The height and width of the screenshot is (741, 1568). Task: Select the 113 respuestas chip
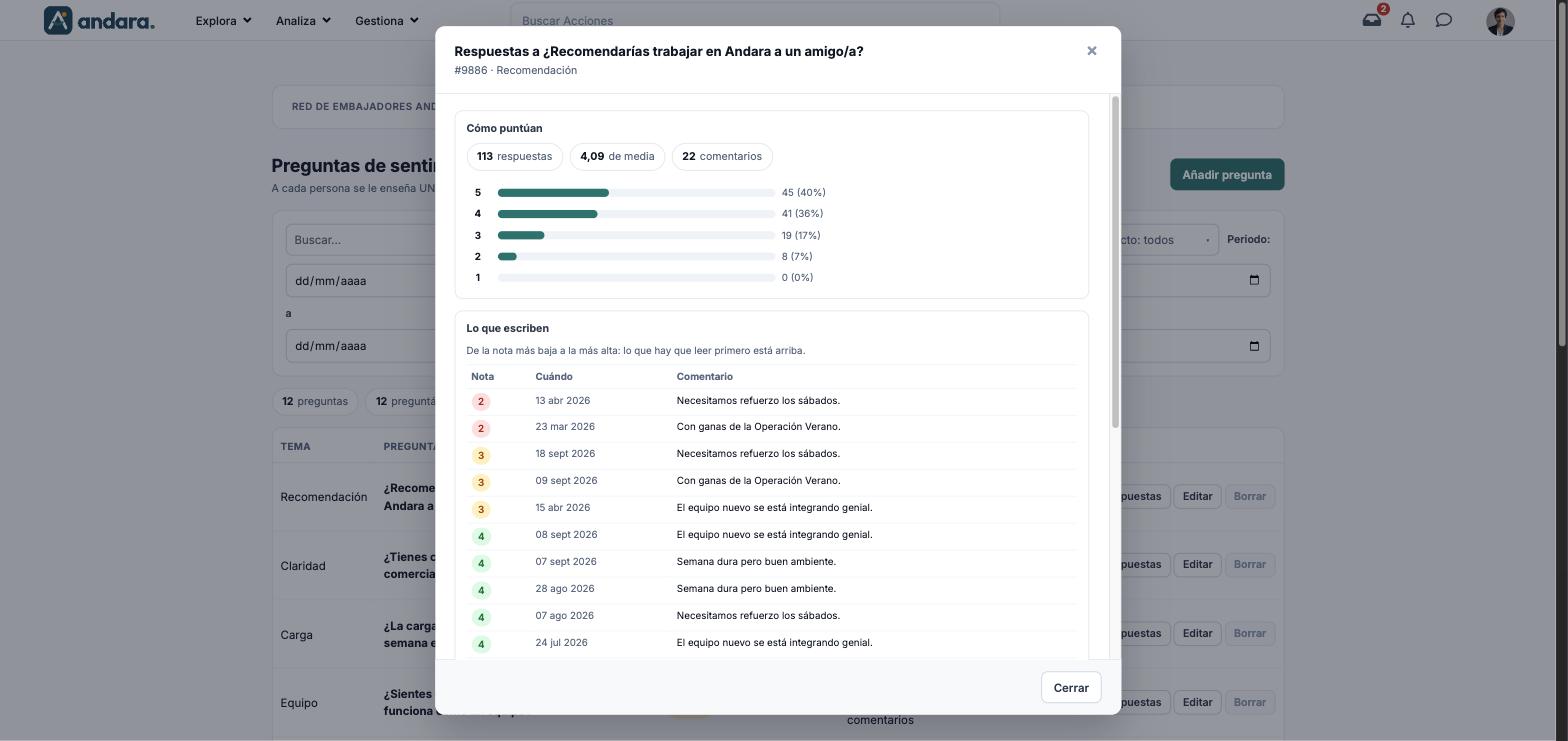point(515,157)
